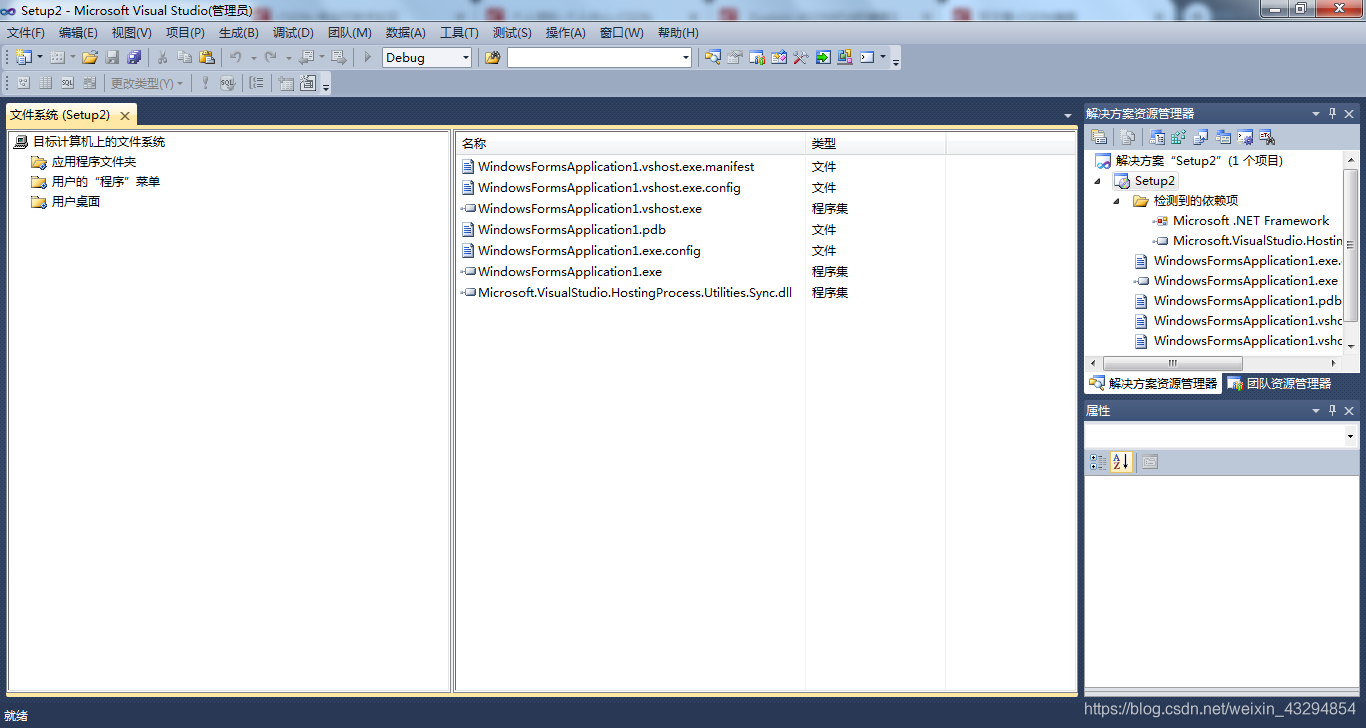Open File System Editor icon in Solution Explorer
The width and height of the screenshot is (1366, 728).
pyautogui.click(x=1157, y=137)
